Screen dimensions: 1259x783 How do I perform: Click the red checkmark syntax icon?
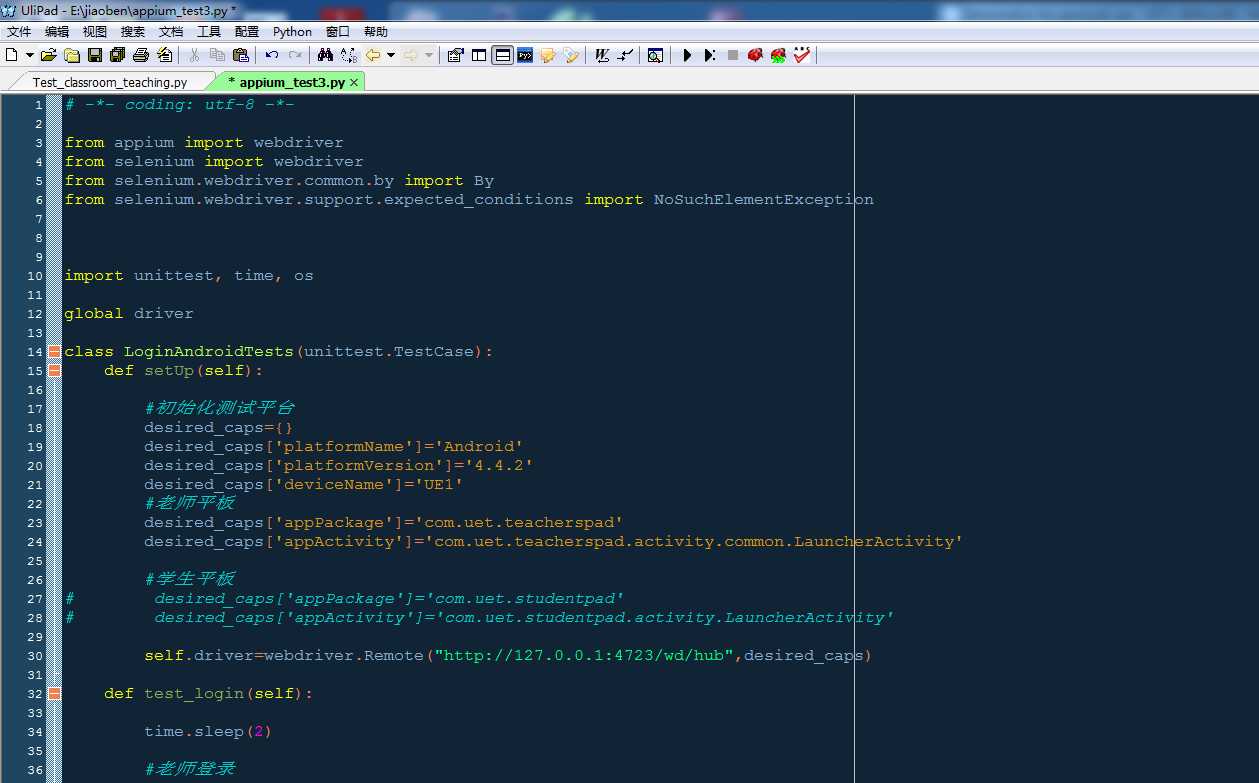(802, 55)
